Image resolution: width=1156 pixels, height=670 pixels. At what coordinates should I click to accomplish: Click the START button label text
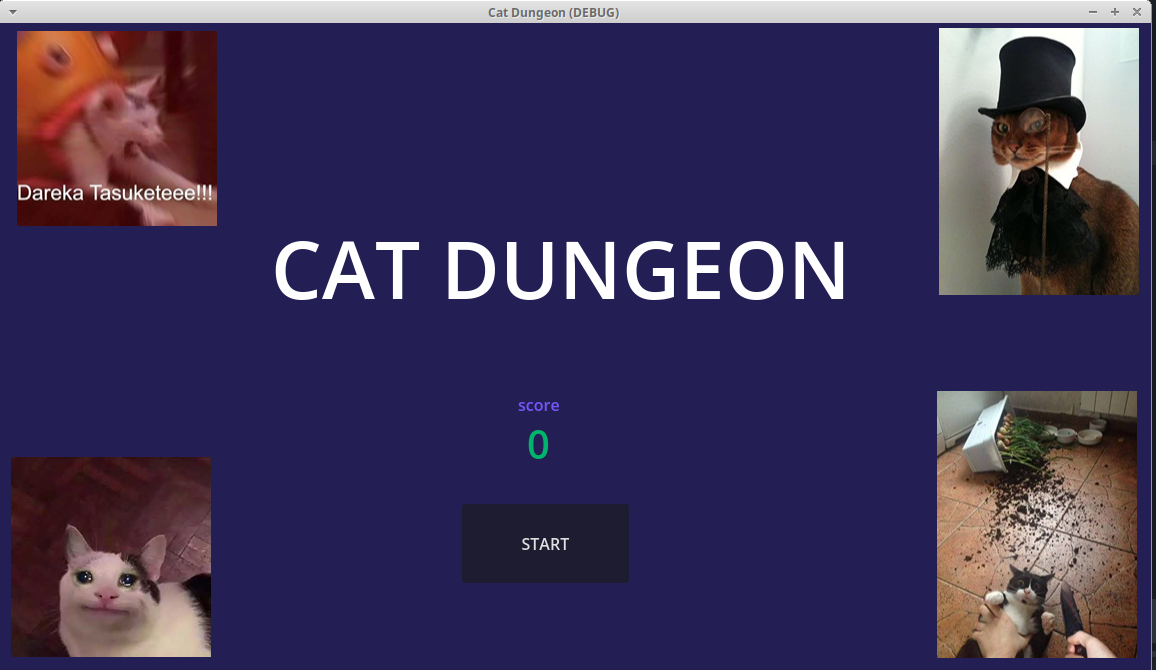pyautogui.click(x=545, y=544)
